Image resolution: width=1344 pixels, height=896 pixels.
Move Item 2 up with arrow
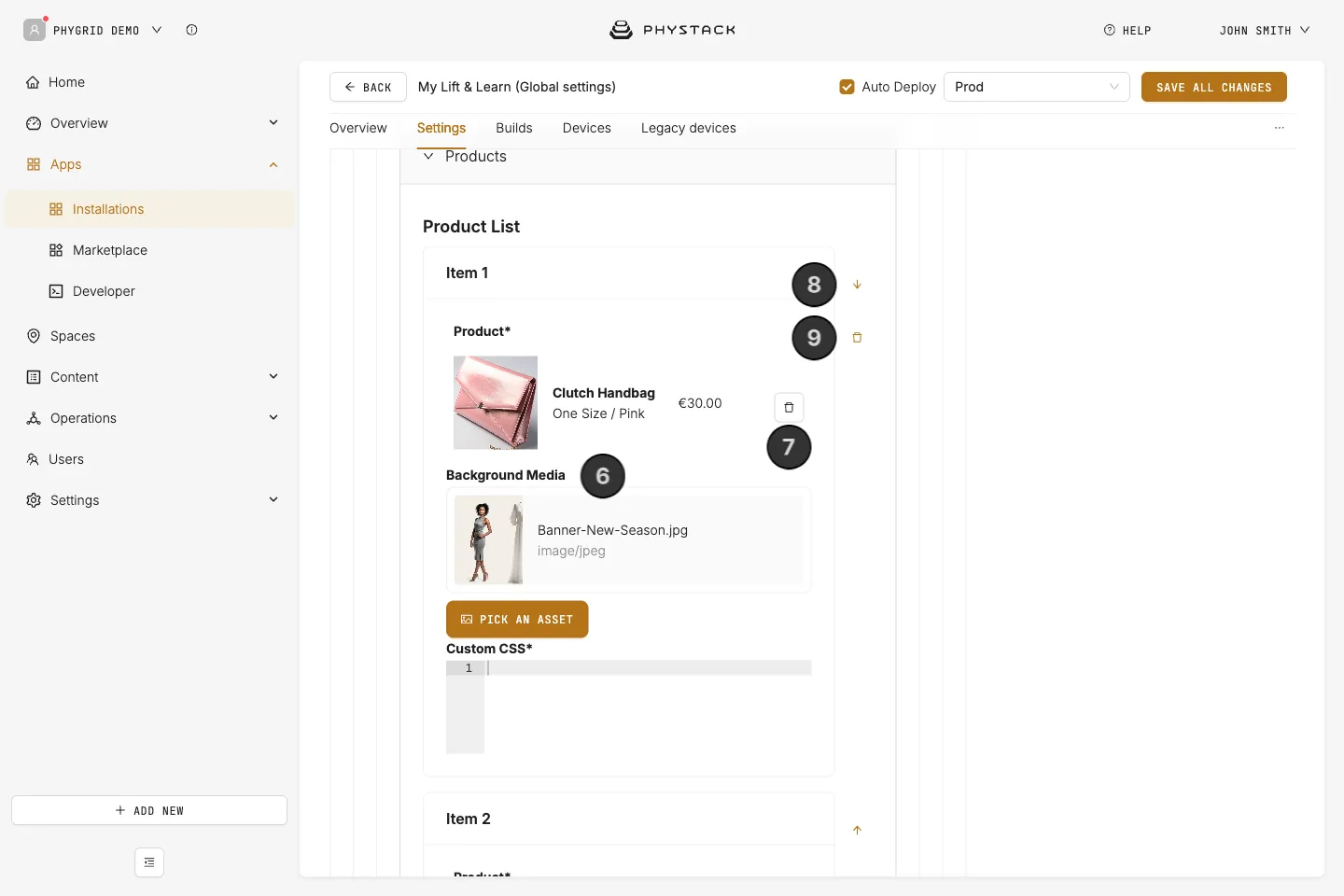(857, 830)
